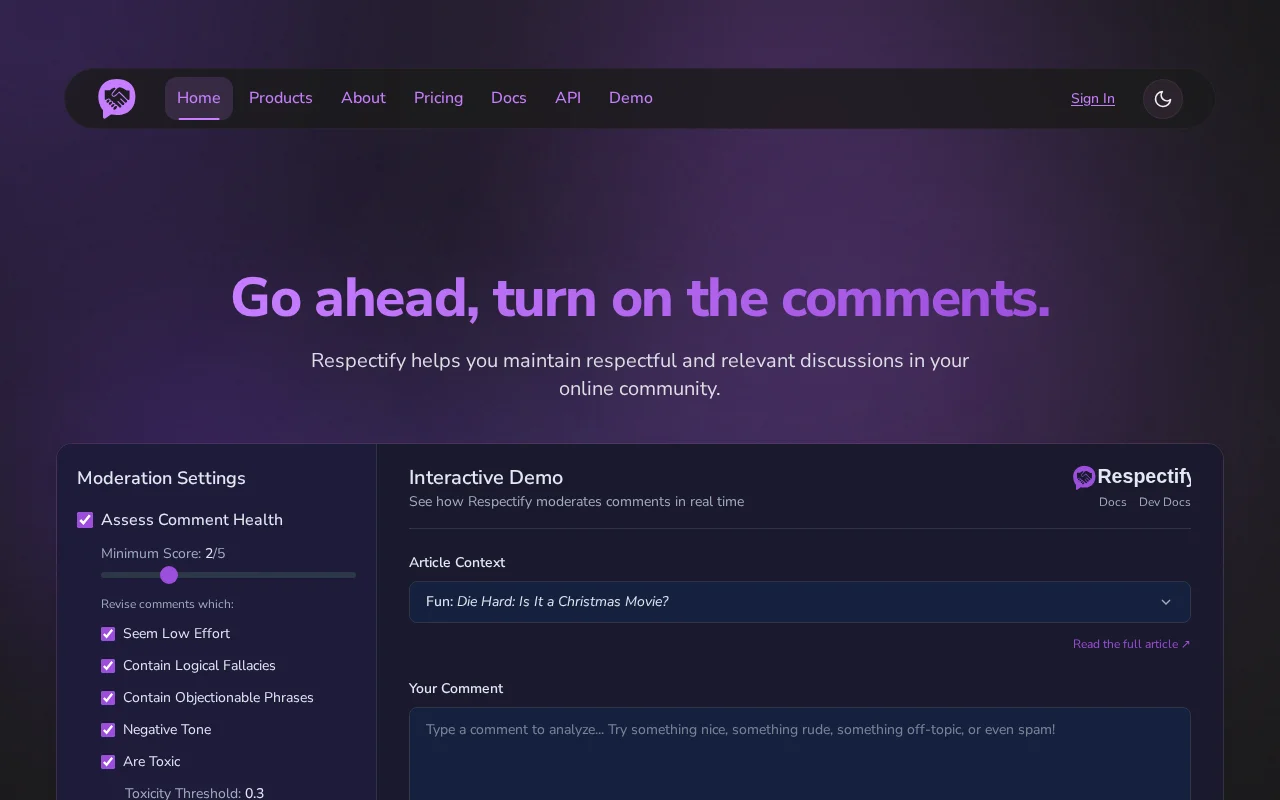
Task: Click the Respectify logo in the demo panel
Action: click(1132, 477)
